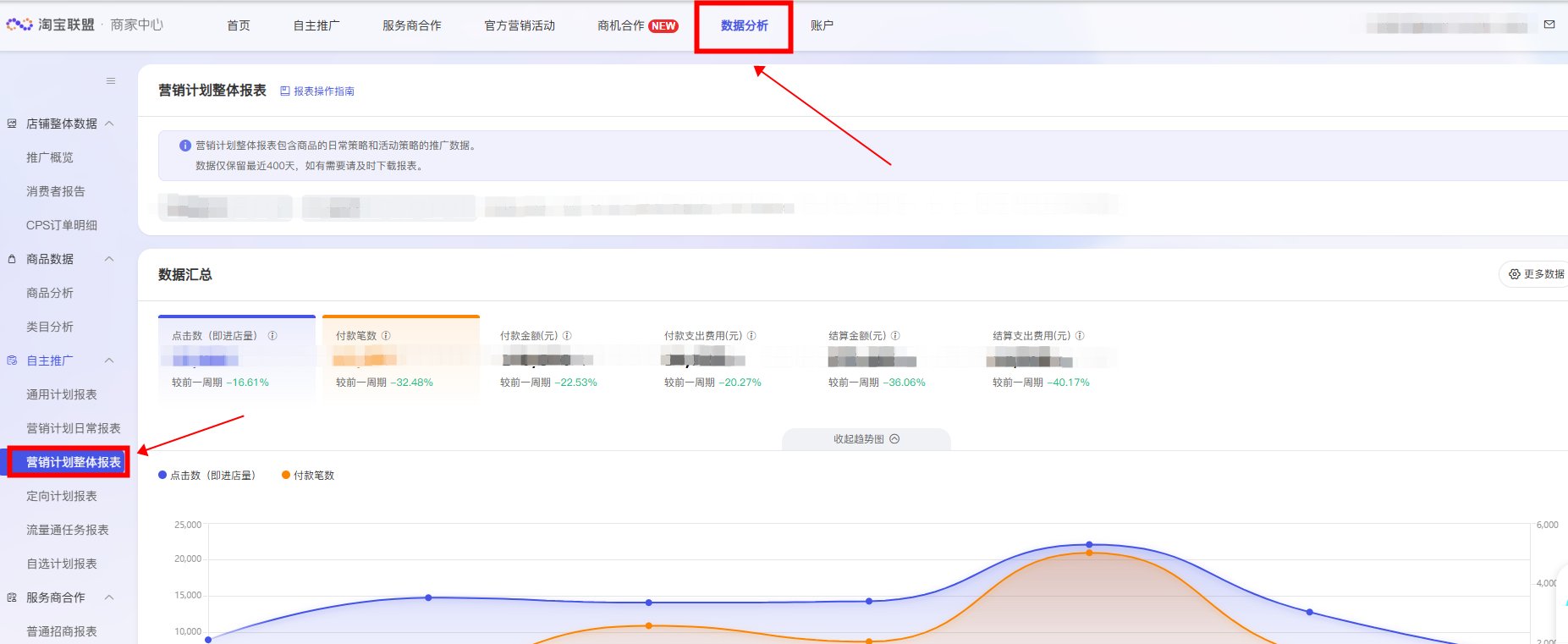Collapse the chart via 收起趋势图

click(x=867, y=439)
